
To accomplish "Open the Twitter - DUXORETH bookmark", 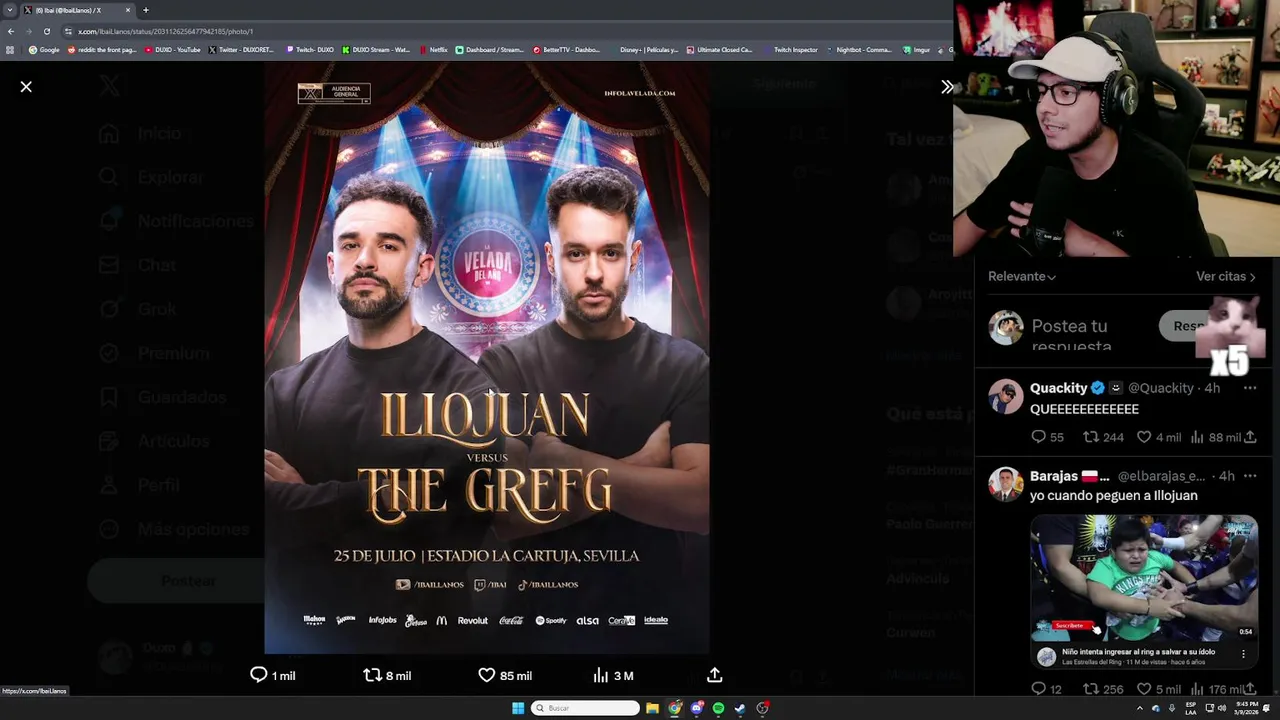I will tap(241, 50).
